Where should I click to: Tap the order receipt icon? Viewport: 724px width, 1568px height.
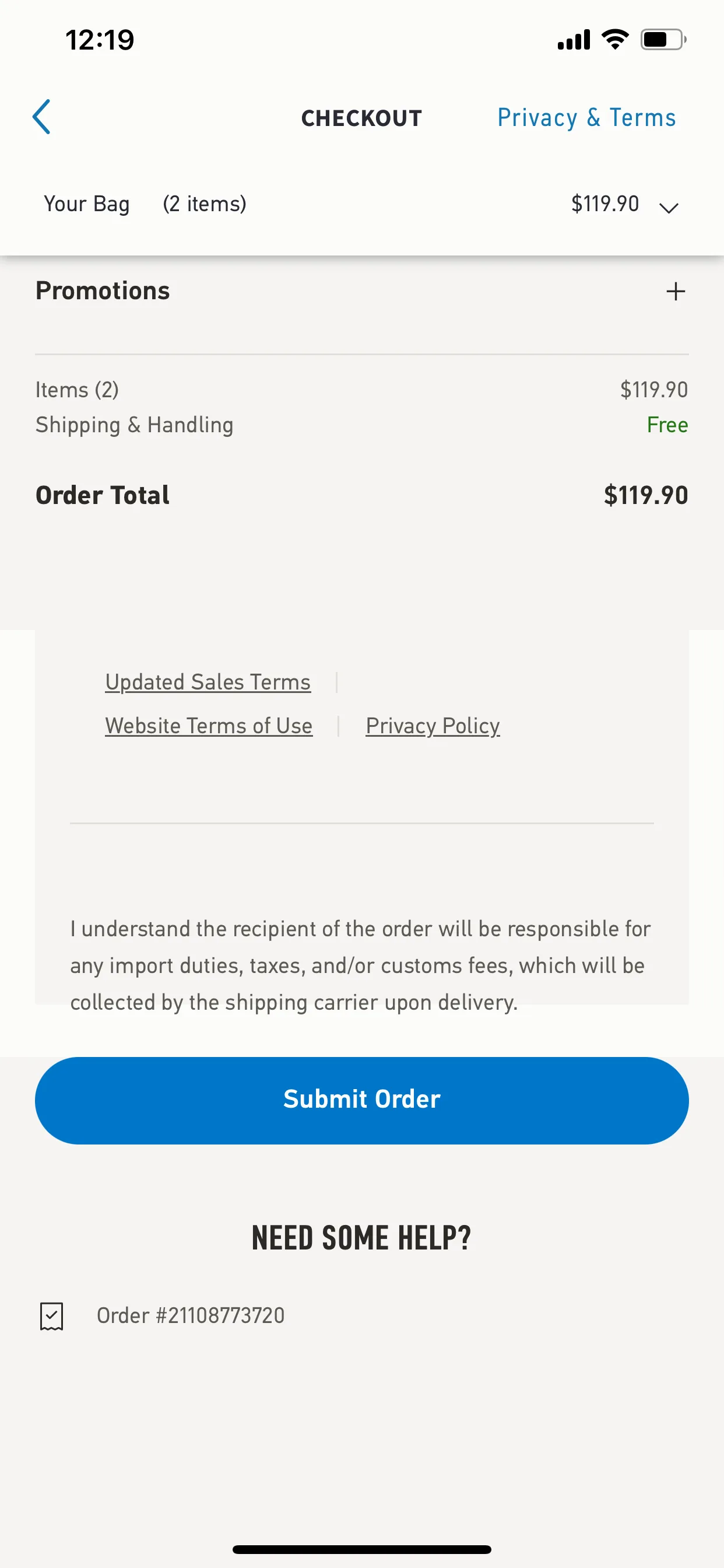point(52,1316)
